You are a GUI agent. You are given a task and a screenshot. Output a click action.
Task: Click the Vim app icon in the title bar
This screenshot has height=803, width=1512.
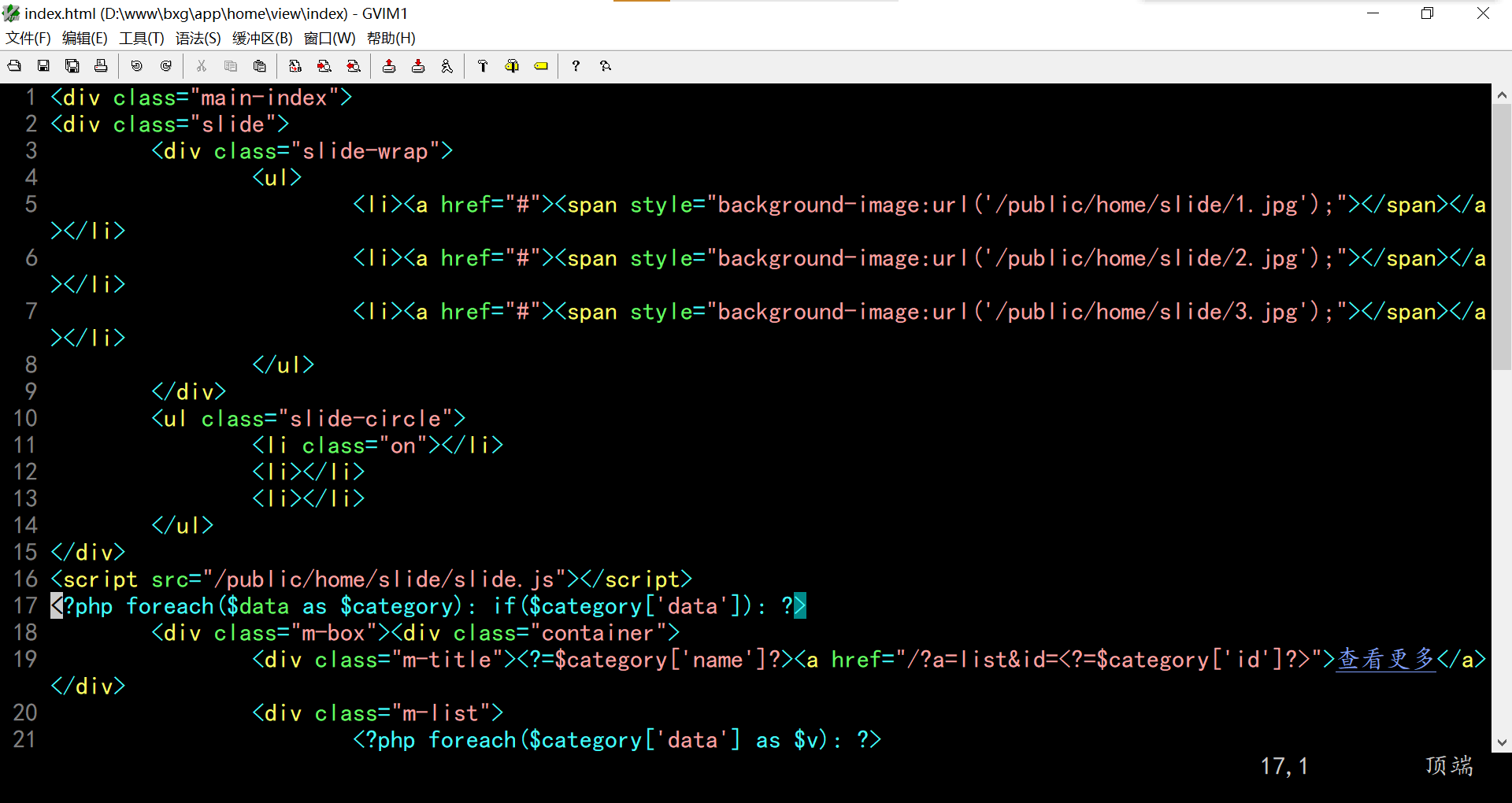pos(11,13)
